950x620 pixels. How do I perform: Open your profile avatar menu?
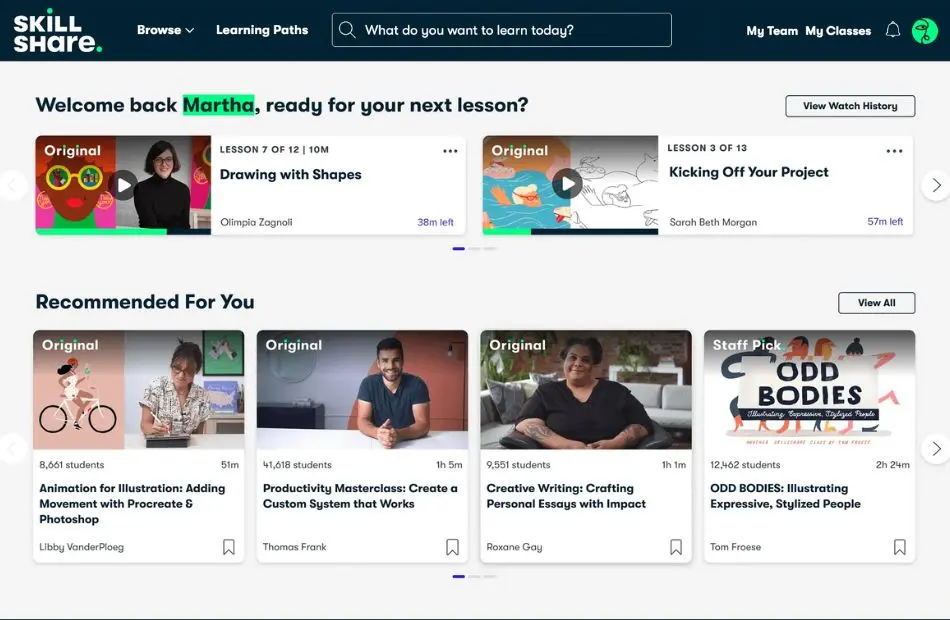tap(923, 30)
